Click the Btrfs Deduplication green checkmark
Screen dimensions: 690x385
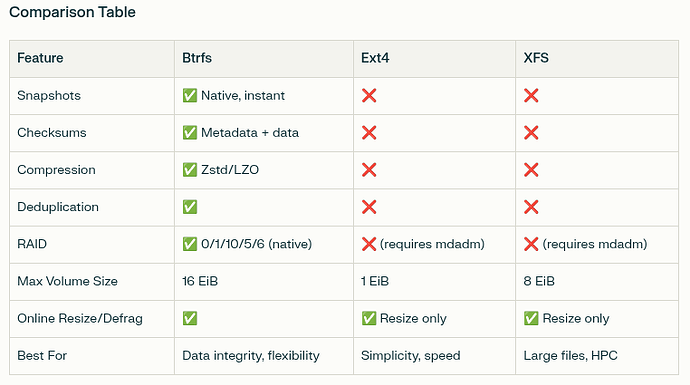click(x=190, y=207)
